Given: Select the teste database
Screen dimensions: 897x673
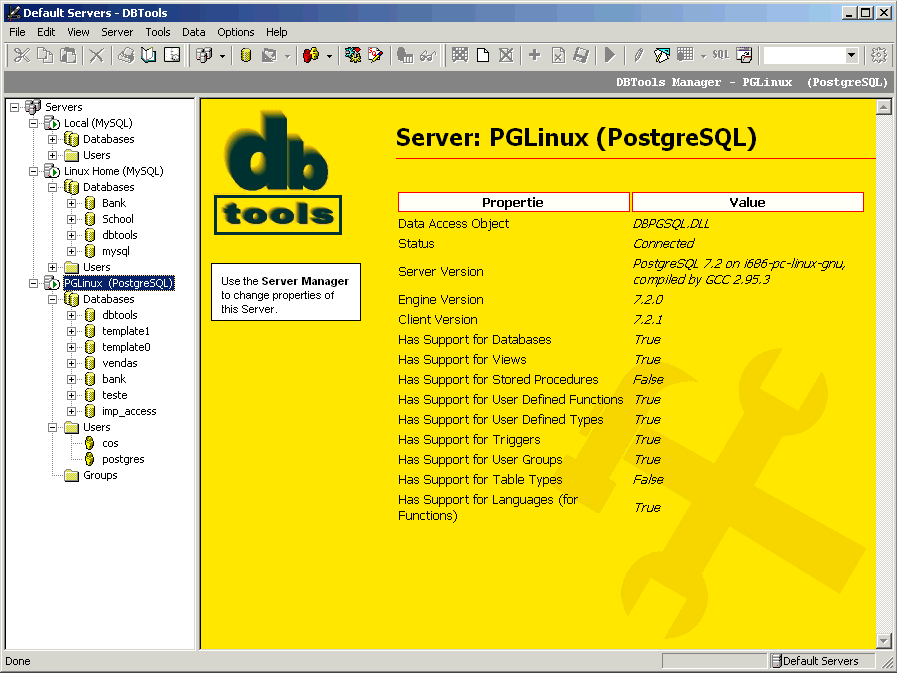Looking at the screenshot, I should (114, 395).
